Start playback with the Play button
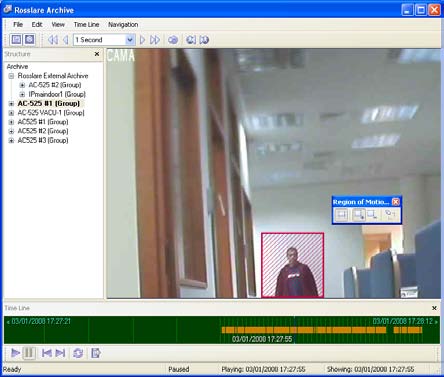444x377 pixels. pos(15,353)
